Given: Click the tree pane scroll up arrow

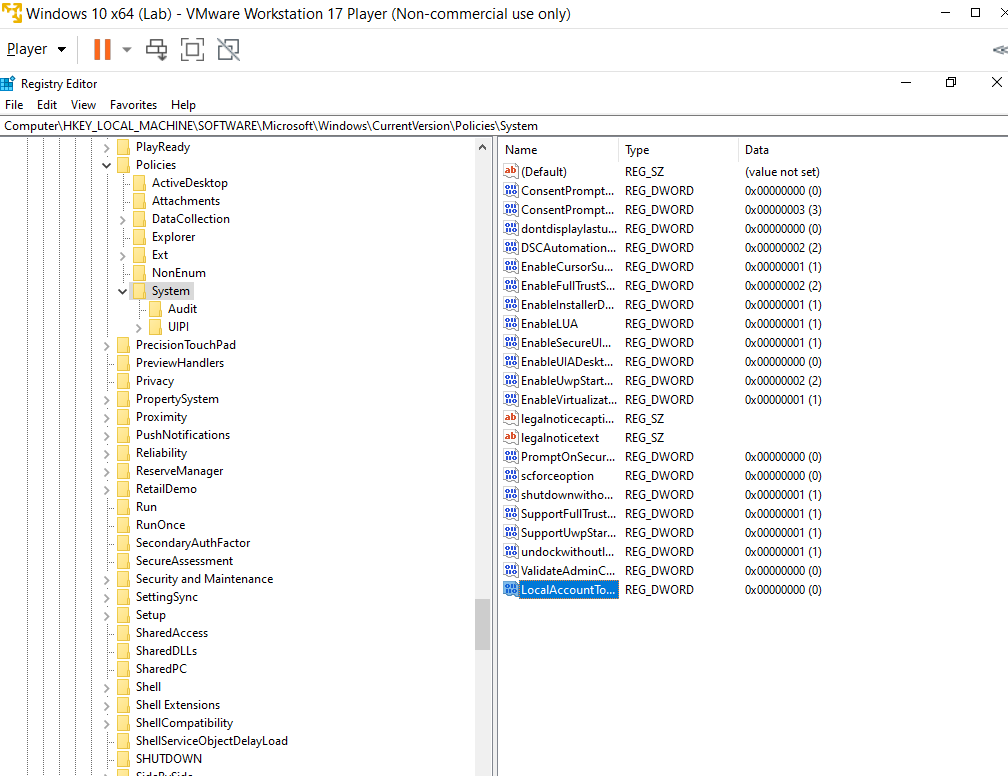Looking at the screenshot, I should point(483,147).
